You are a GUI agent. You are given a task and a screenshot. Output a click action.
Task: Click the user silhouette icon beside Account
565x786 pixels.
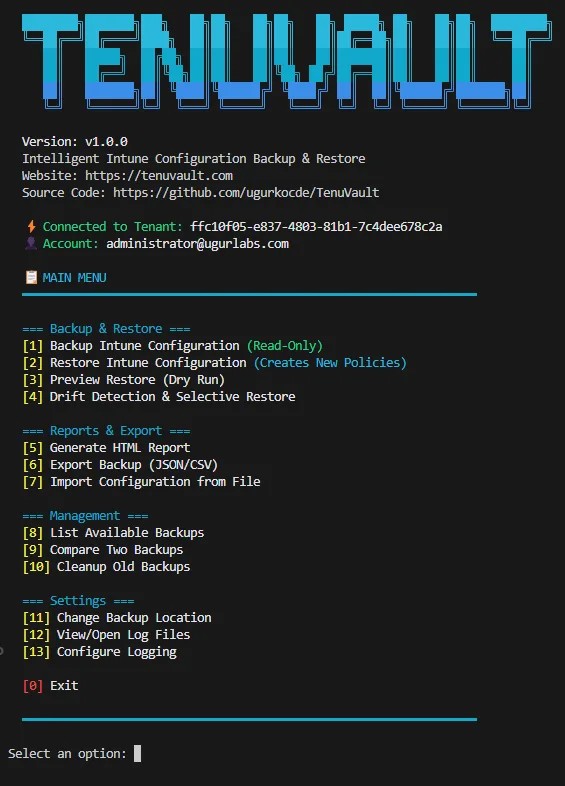tap(31, 244)
